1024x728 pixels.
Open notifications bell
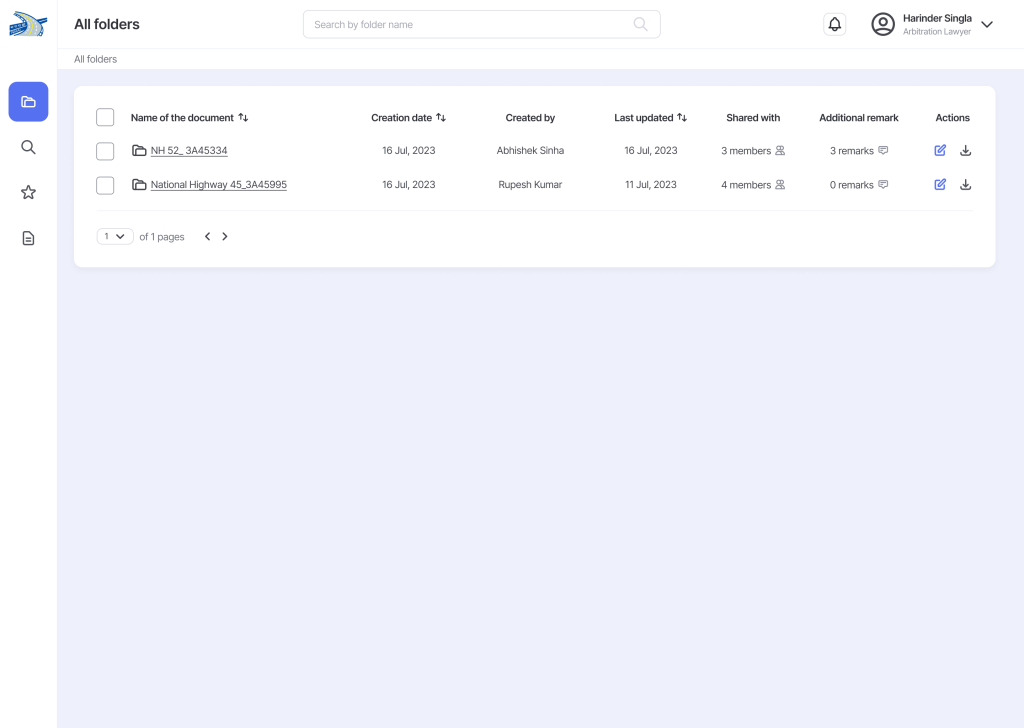[x=835, y=24]
